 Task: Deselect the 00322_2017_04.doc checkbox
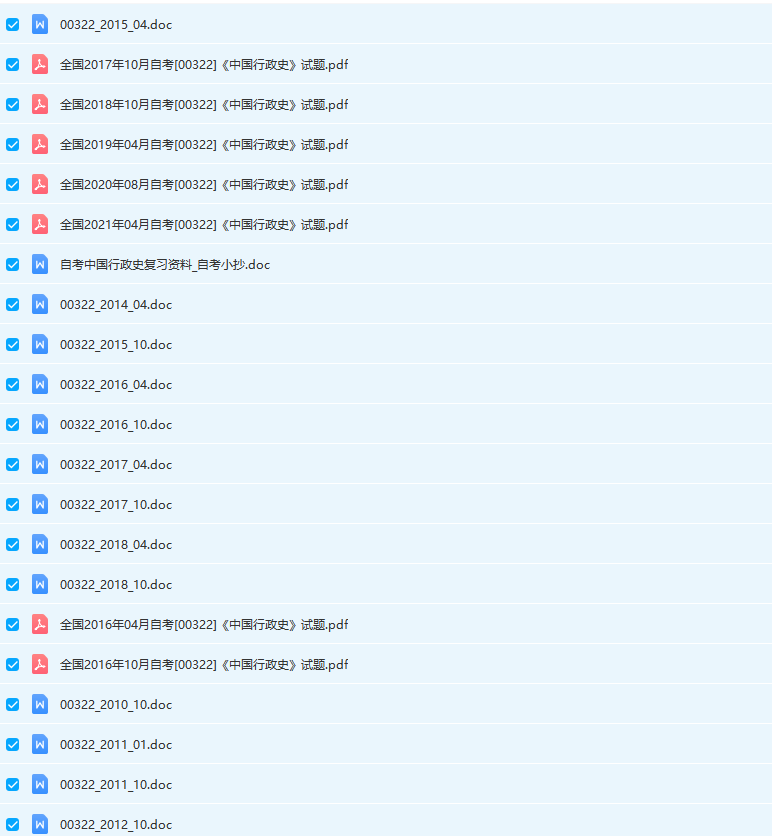(x=13, y=464)
